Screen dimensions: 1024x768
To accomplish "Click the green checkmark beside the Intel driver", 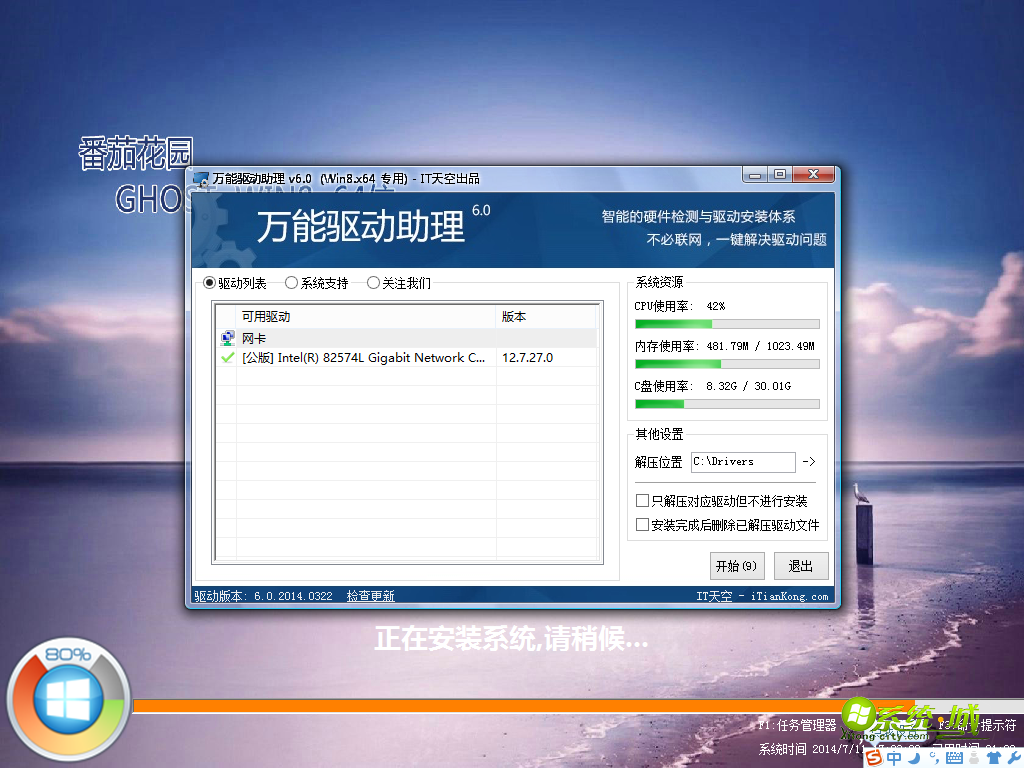I will tap(227, 357).
